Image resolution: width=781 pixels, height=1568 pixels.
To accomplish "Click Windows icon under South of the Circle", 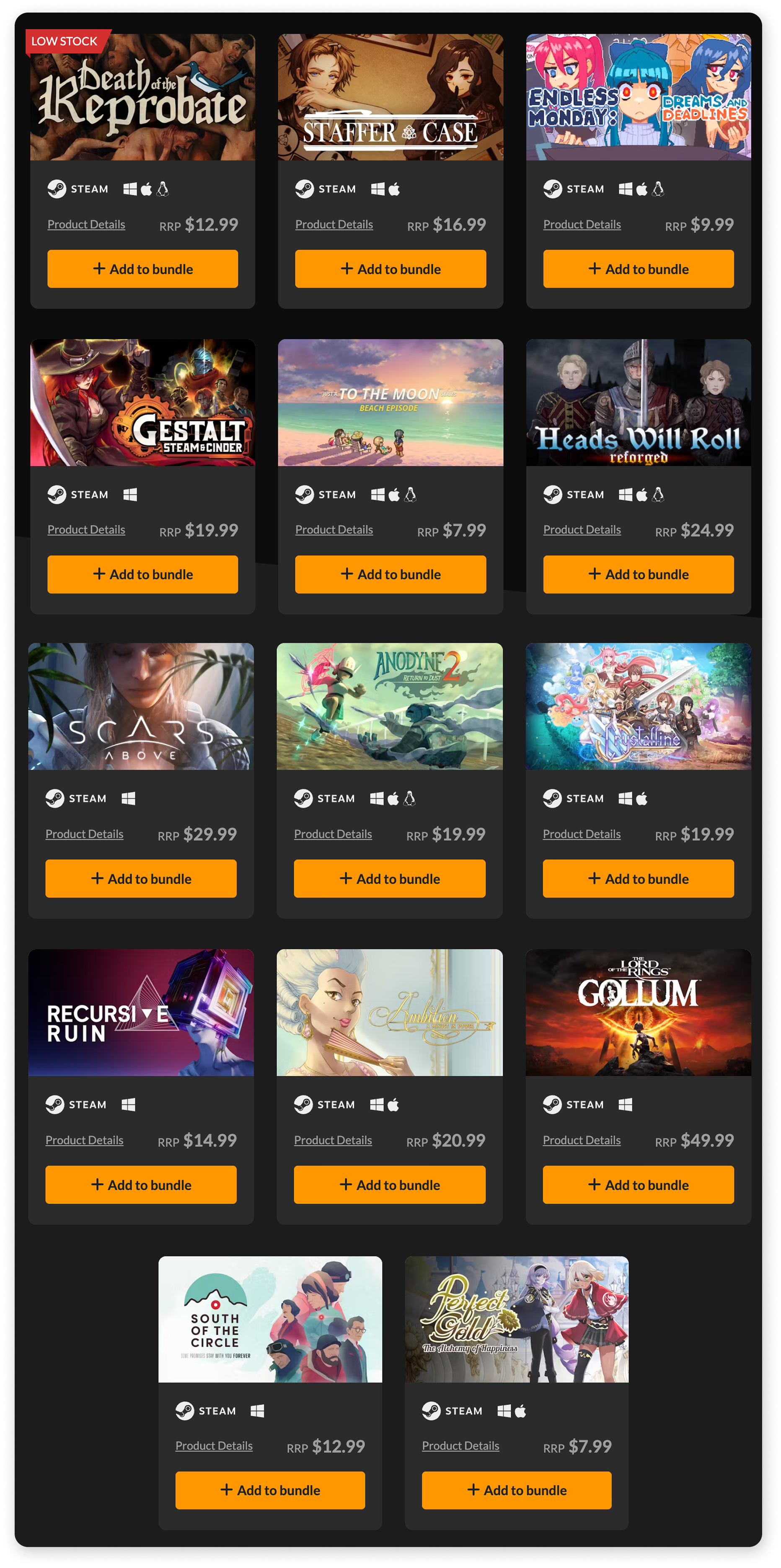I will [x=258, y=1410].
